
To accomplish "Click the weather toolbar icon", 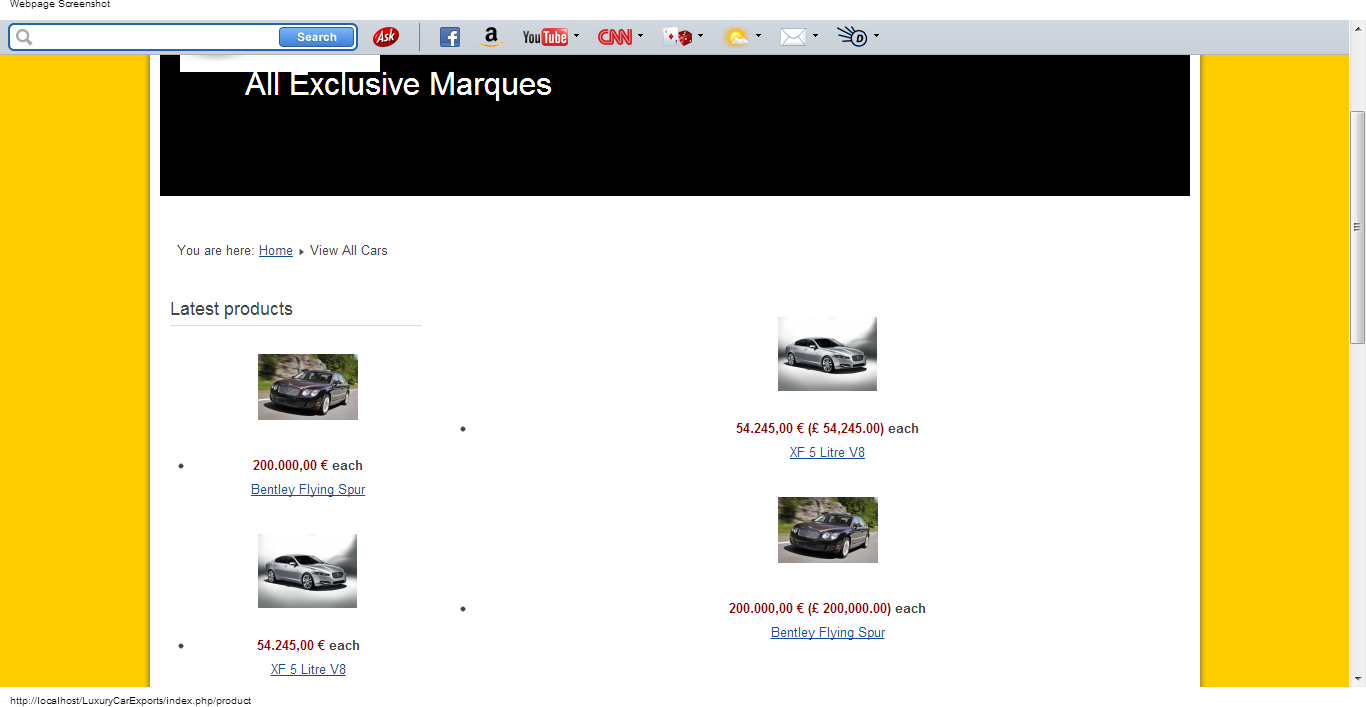I will pyautogui.click(x=737, y=37).
